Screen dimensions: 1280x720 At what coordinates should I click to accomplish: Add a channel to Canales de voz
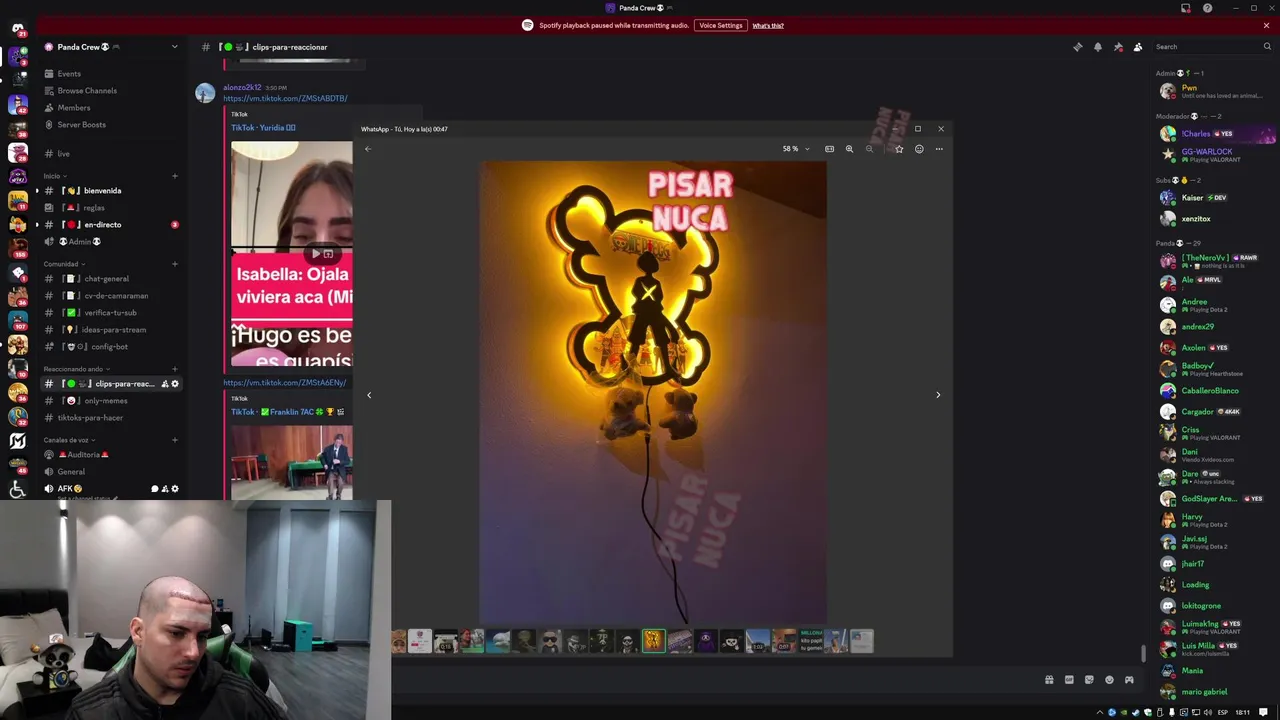pyautogui.click(x=175, y=440)
